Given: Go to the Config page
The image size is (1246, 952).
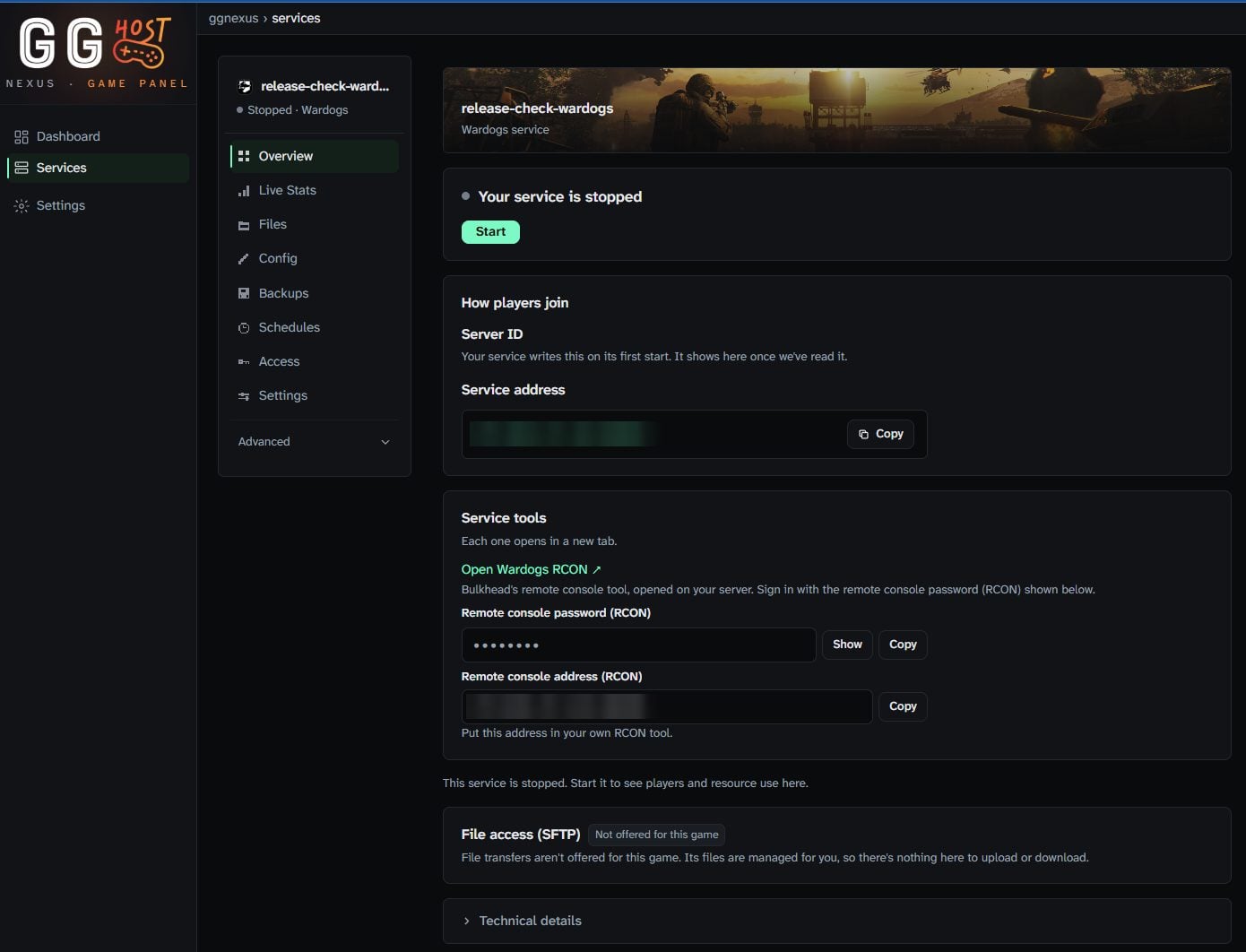Looking at the screenshot, I should pyautogui.click(x=314, y=258).
